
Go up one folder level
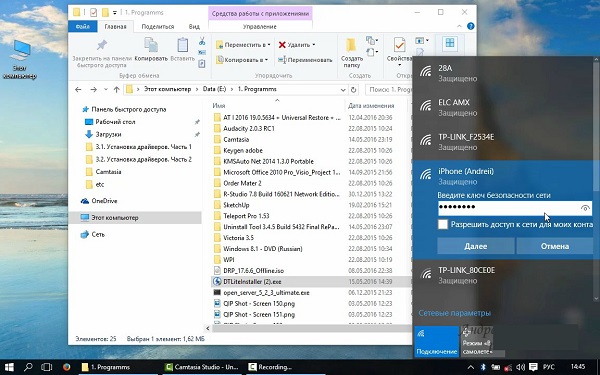coord(117,90)
